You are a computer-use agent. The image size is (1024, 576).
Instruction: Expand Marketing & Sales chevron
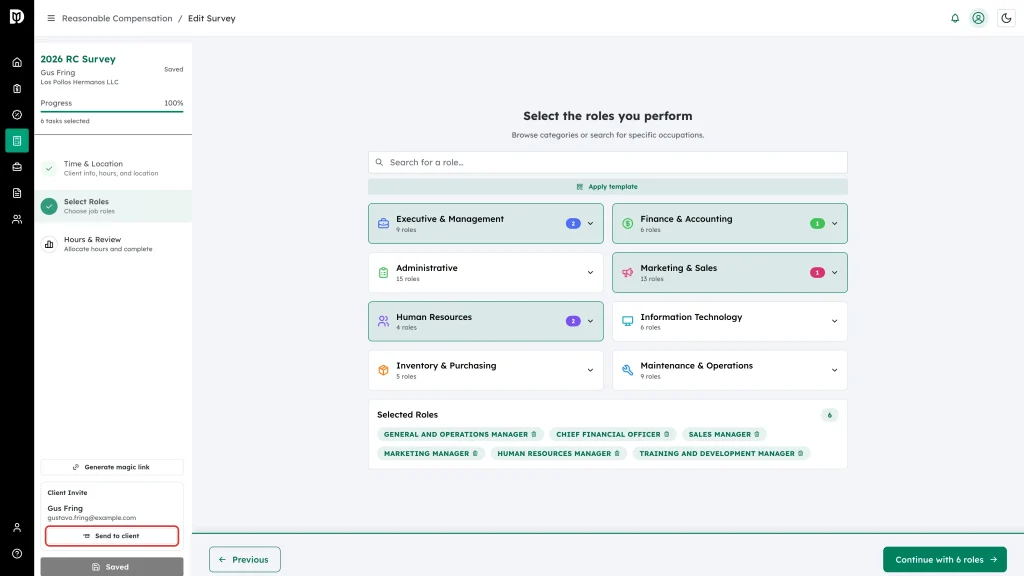(x=835, y=272)
